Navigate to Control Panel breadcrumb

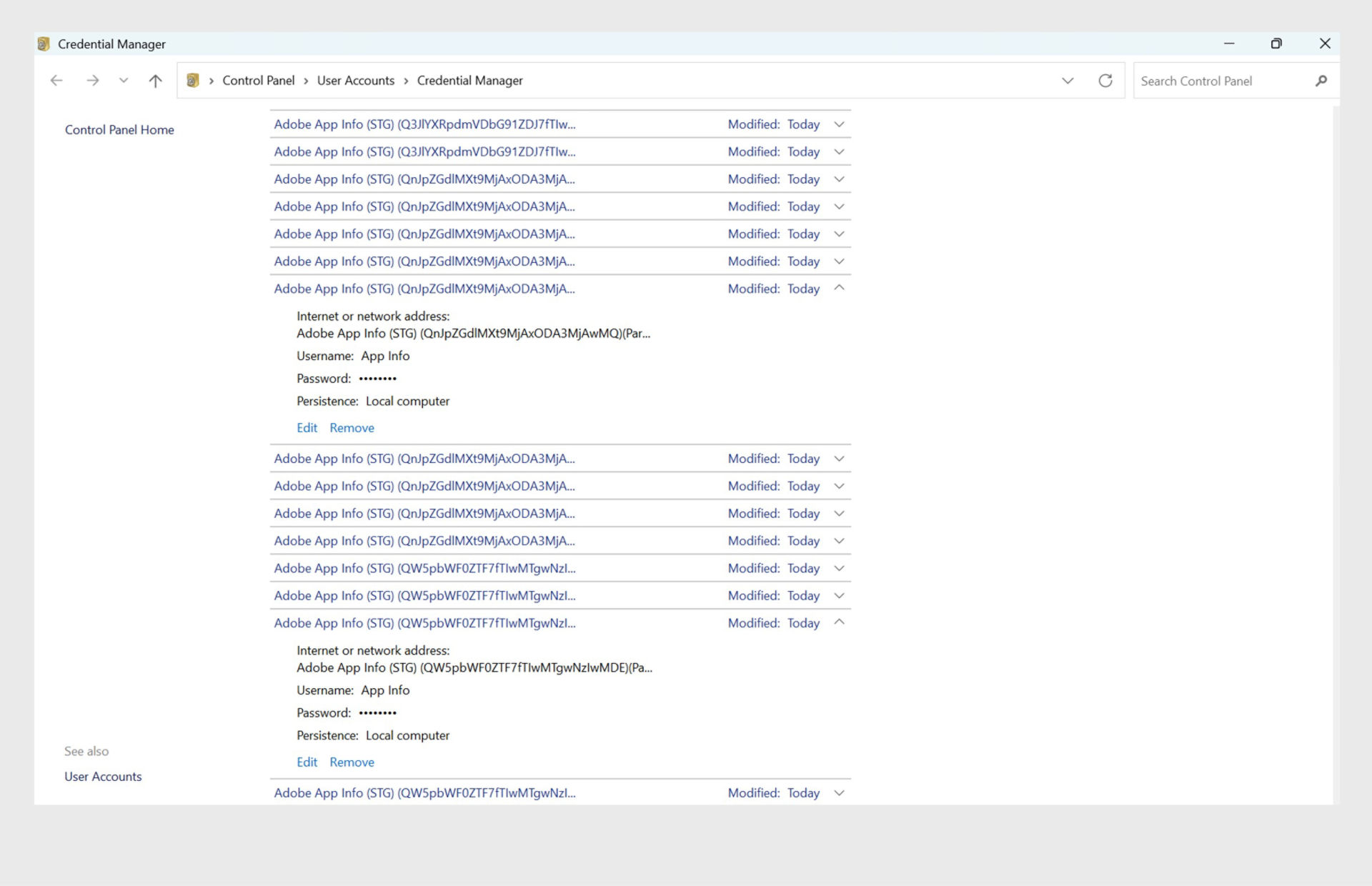coord(259,81)
